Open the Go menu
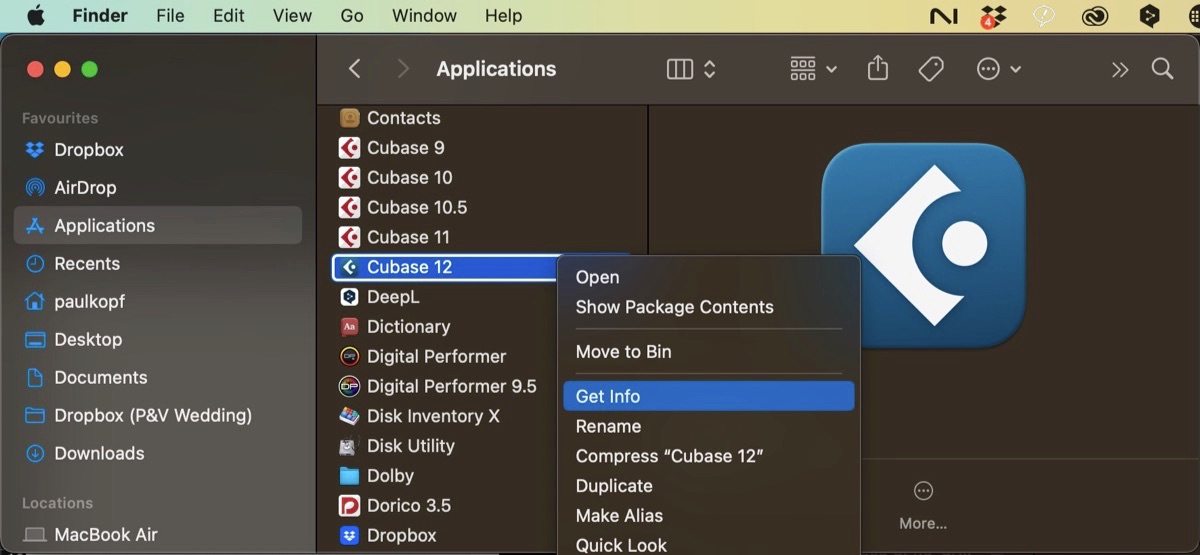 click(x=352, y=16)
